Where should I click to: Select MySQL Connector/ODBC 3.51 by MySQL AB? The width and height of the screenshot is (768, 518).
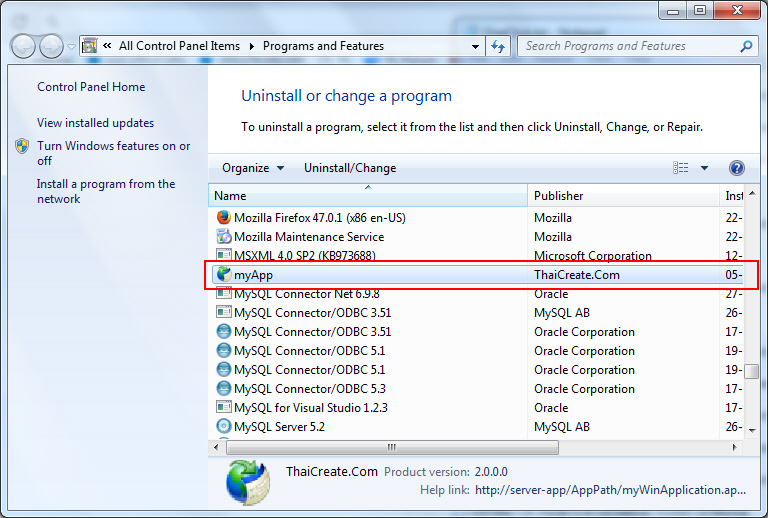[x=312, y=313]
